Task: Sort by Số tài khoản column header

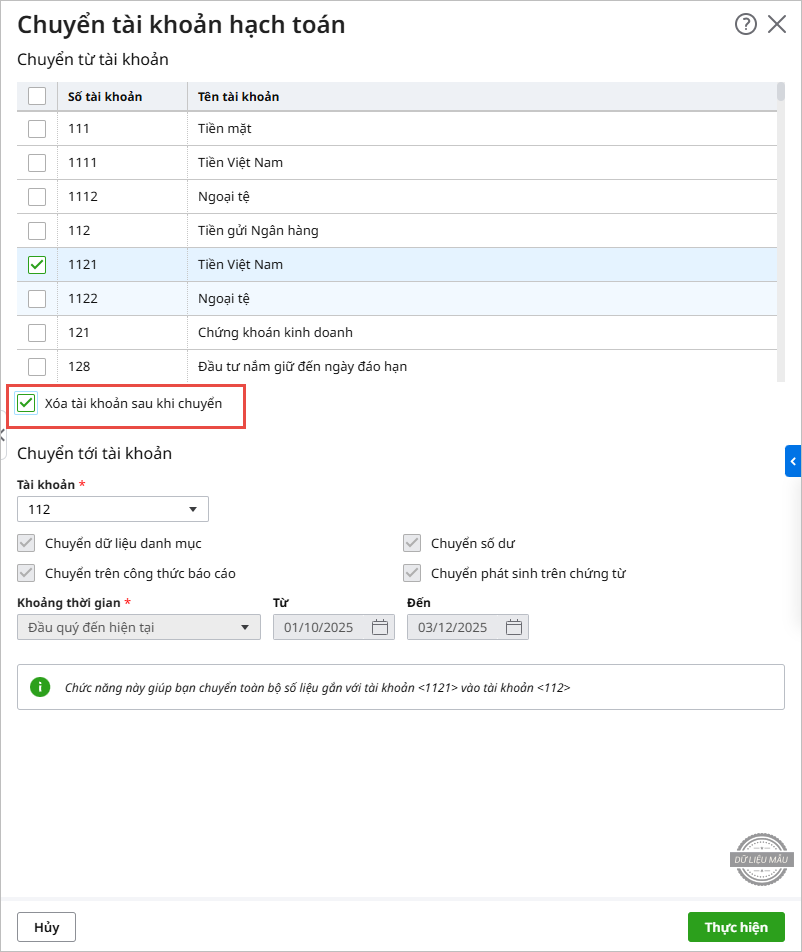Action: tap(105, 97)
